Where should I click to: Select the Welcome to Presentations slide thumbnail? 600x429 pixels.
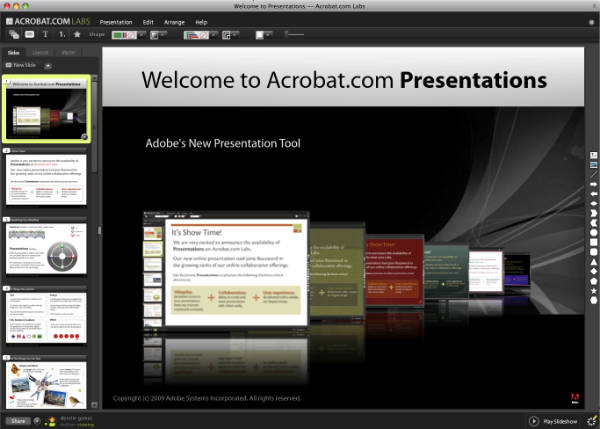[x=46, y=109]
